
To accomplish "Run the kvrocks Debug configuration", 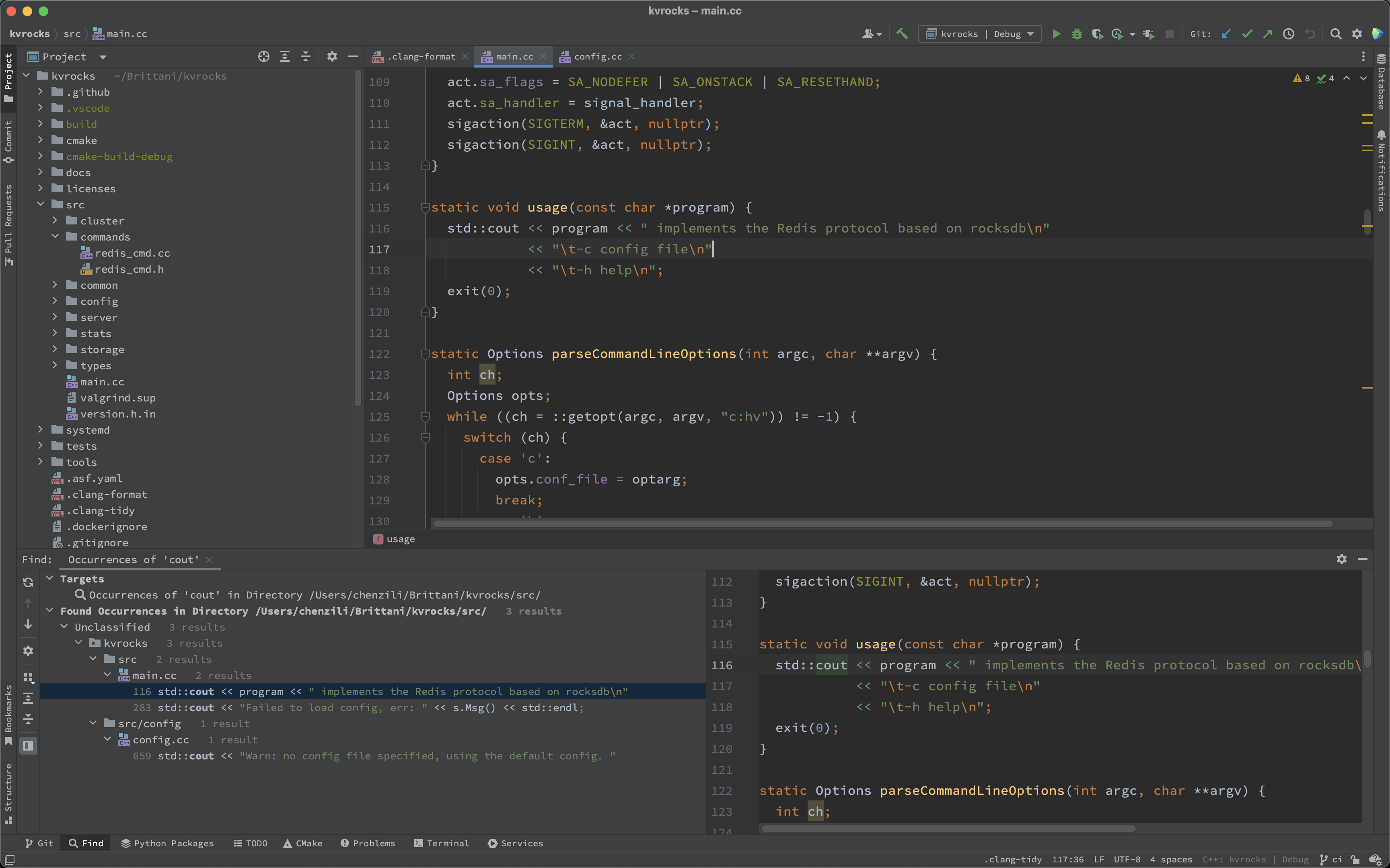I will (1057, 34).
